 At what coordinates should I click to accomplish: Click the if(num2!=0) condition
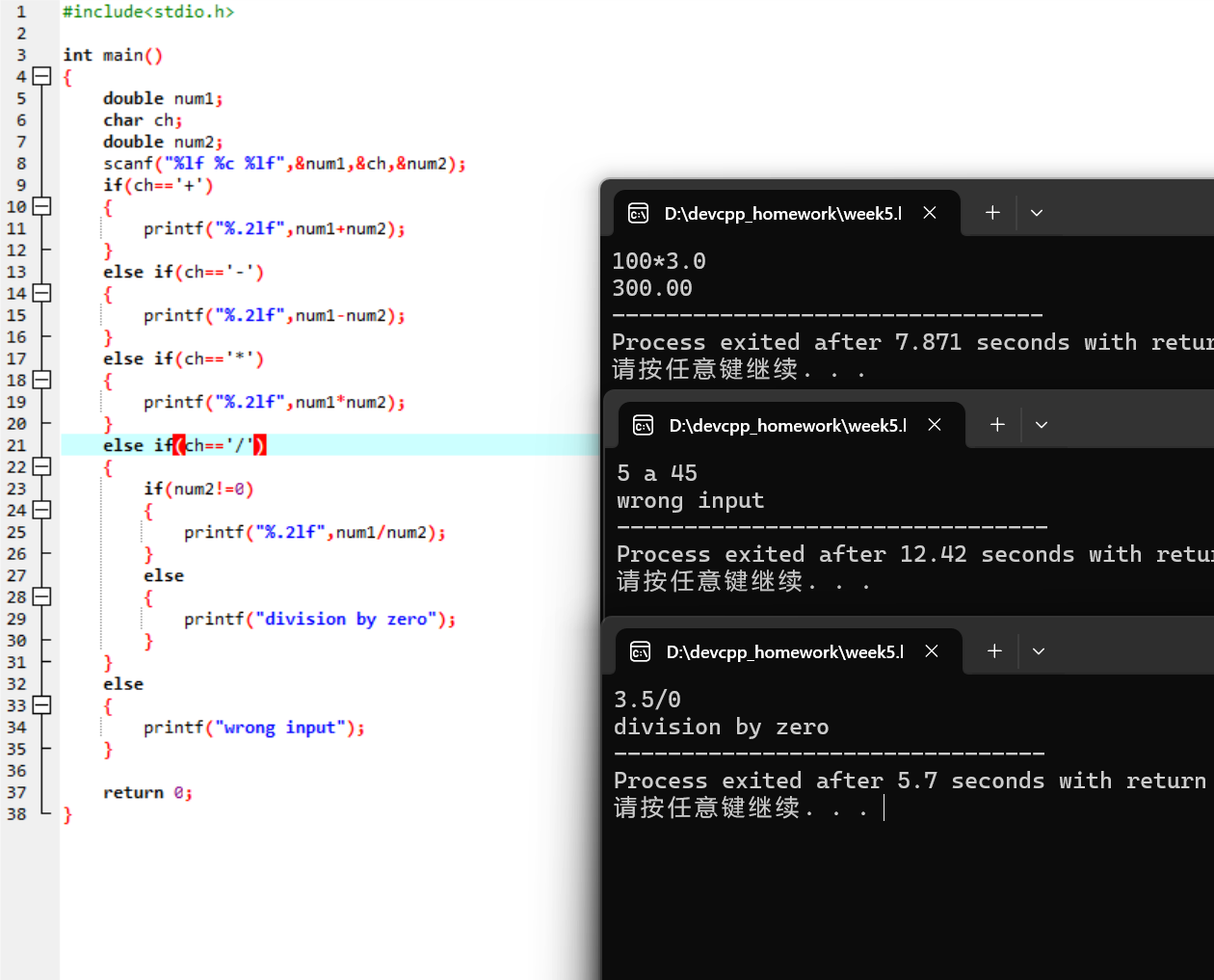[x=198, y=489]
